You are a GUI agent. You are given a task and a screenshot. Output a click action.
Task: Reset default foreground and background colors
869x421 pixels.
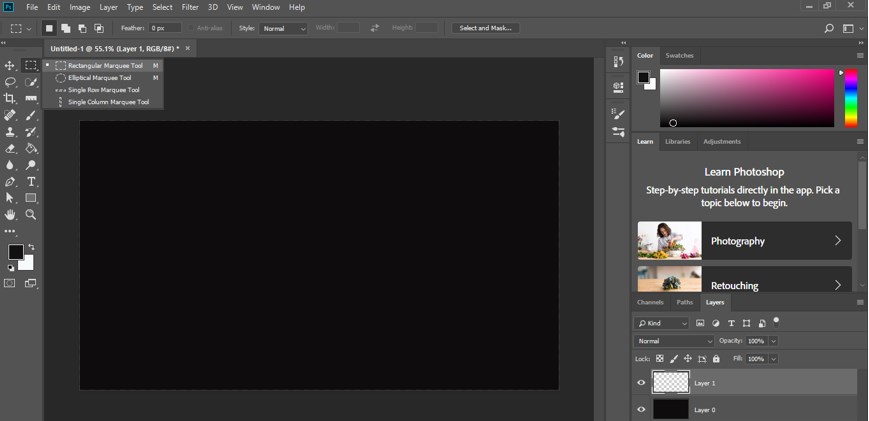pos(10,268)
